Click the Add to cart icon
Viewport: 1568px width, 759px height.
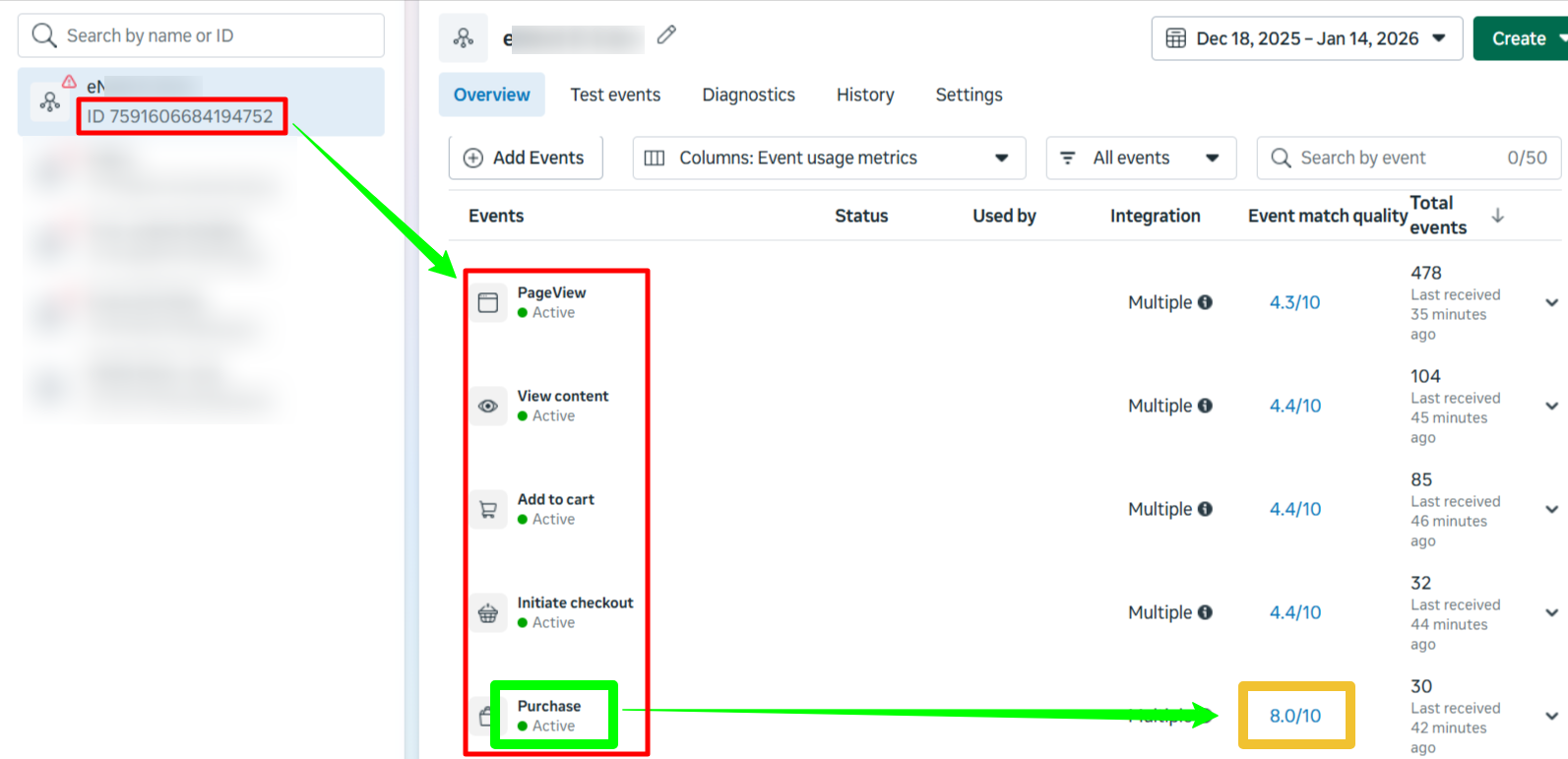487,509
